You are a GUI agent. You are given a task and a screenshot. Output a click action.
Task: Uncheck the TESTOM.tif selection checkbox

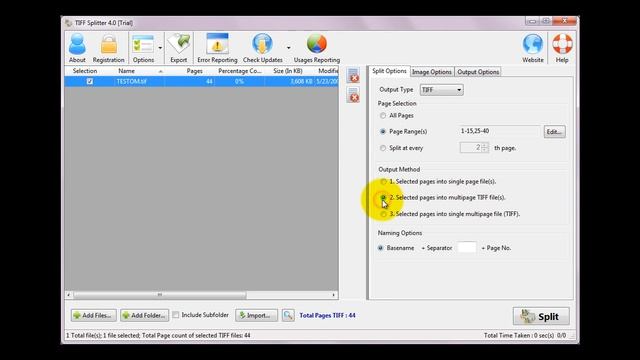(x=90, y=81)
